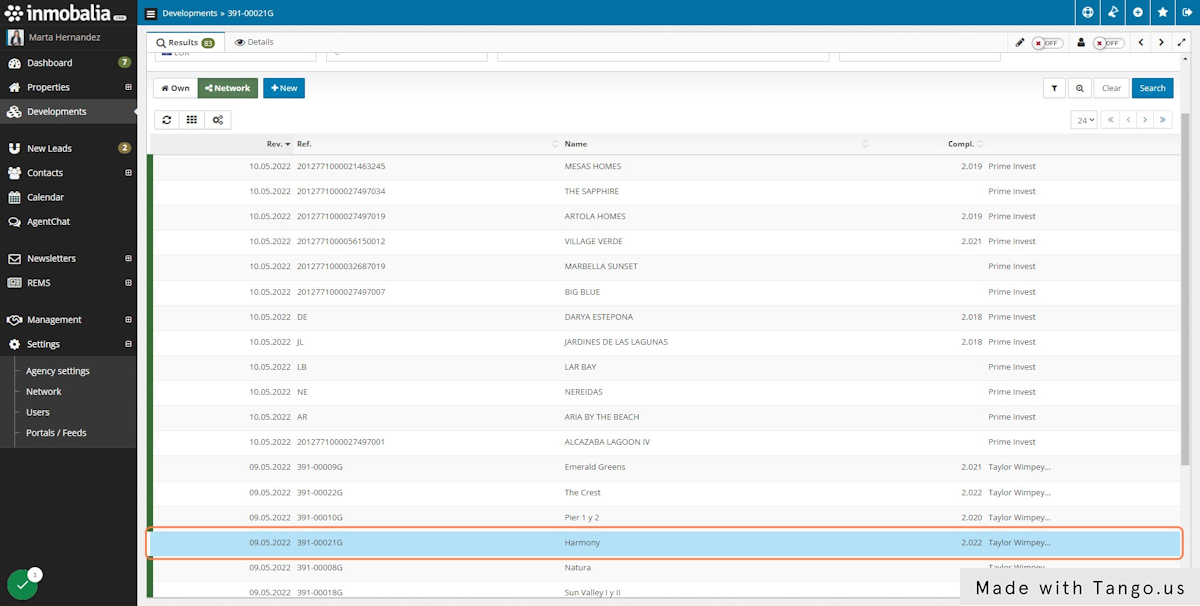Switch listing view to Network mode
The width and height of the screenshot is (1200, 606).
point(227,87)
